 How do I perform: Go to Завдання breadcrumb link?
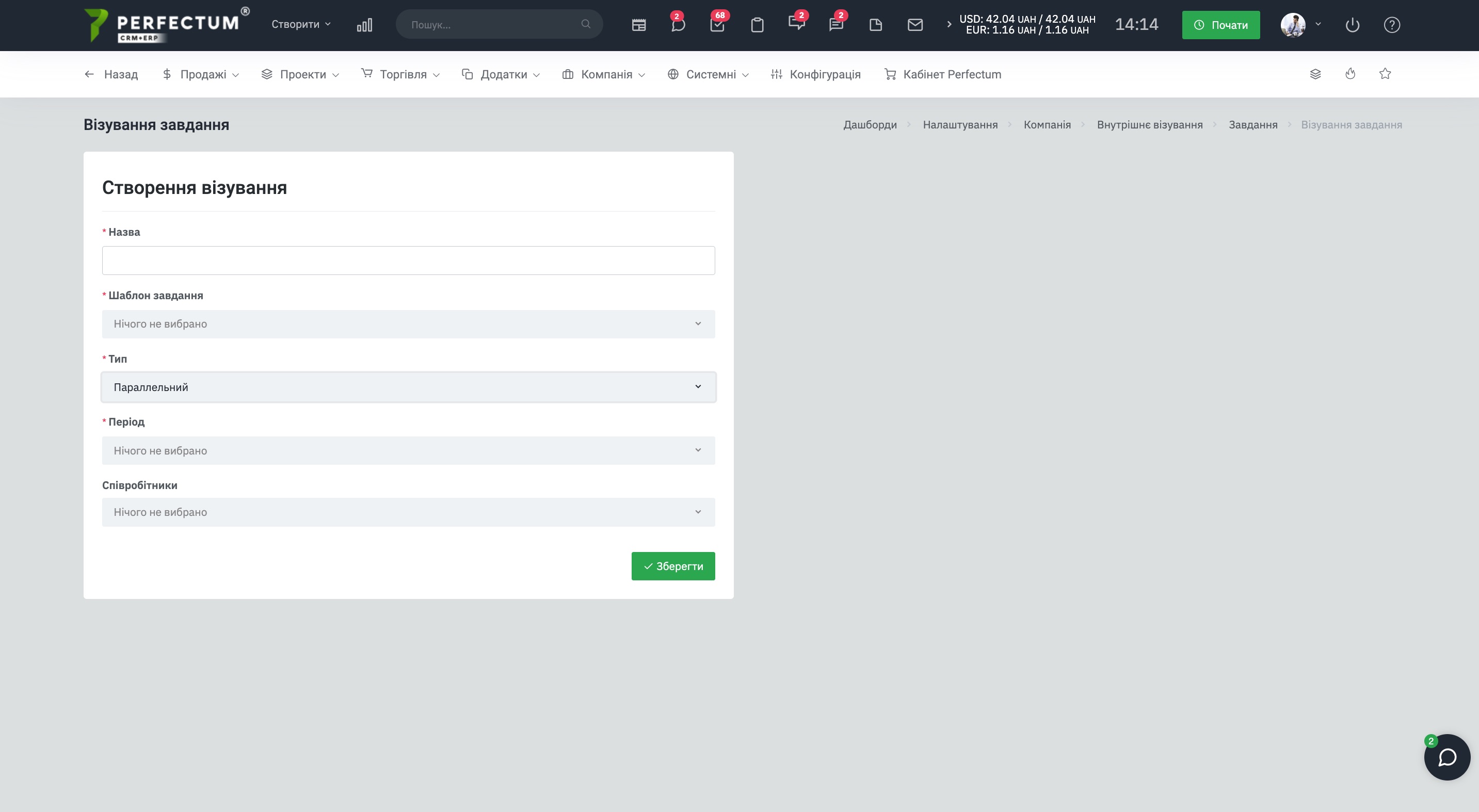pyautogui.click(x=1253, y=125)
